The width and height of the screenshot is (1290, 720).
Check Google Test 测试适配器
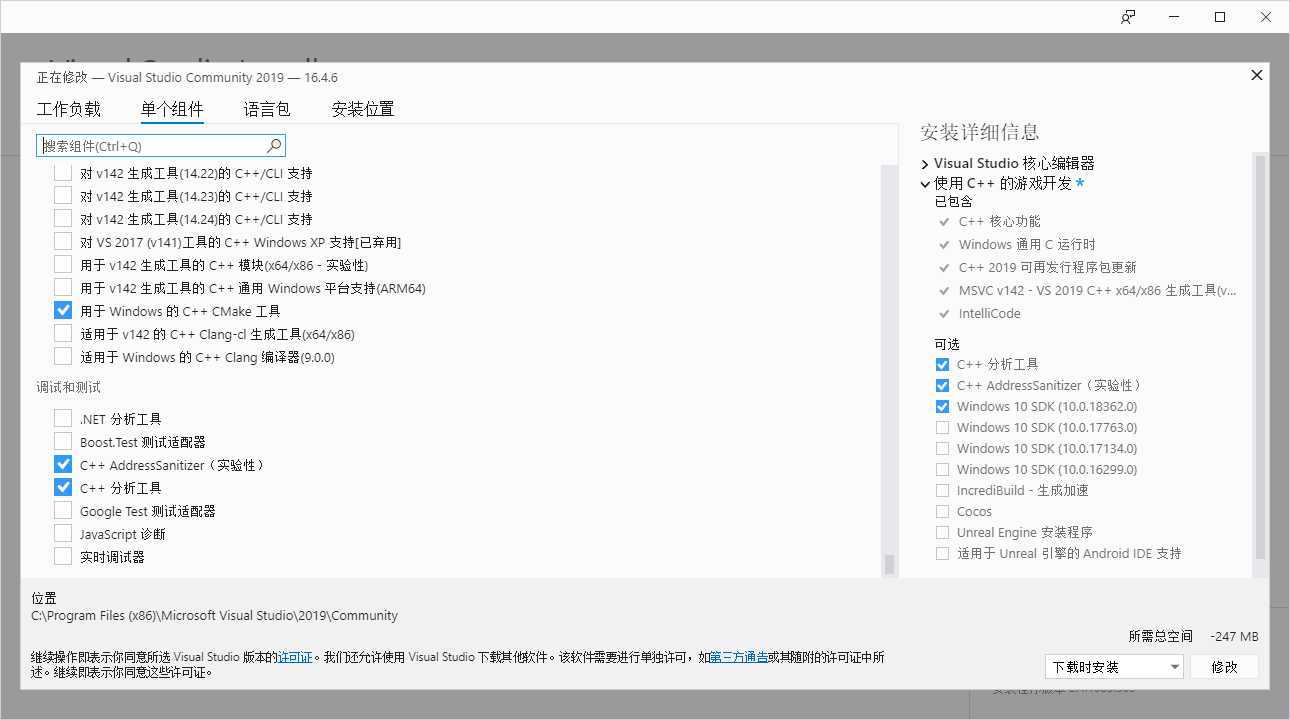(63, 511)
